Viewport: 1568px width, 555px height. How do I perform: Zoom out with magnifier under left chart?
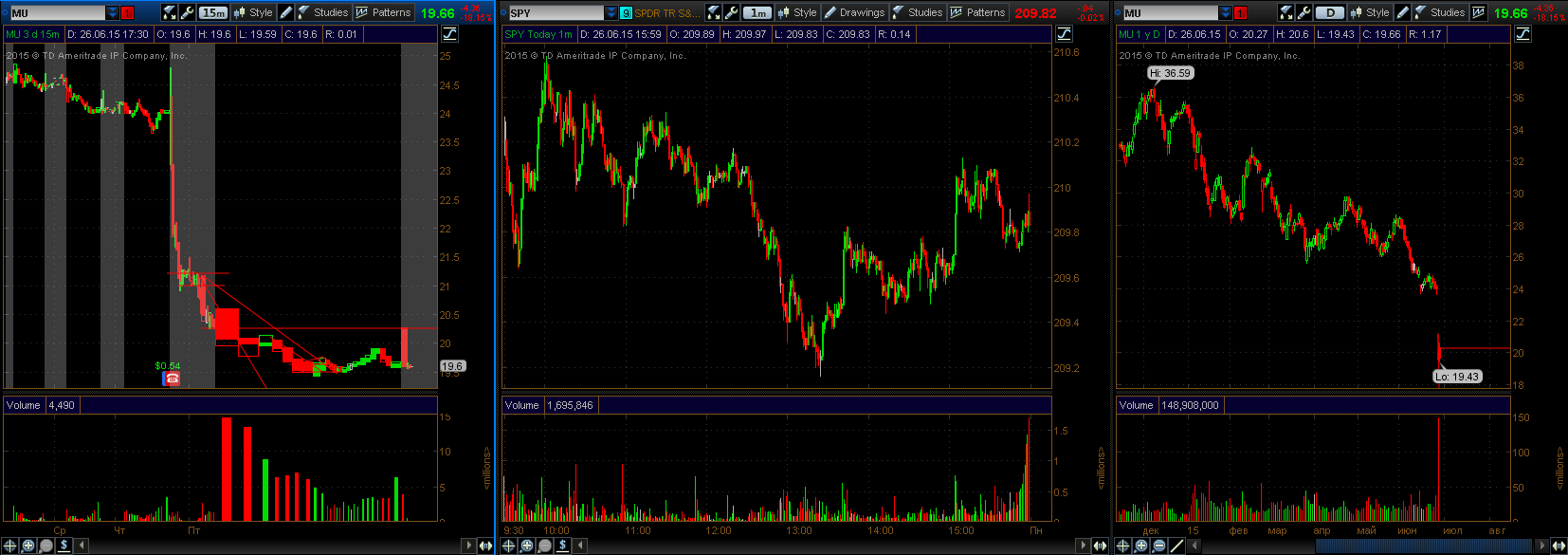(x=46, y=546)
